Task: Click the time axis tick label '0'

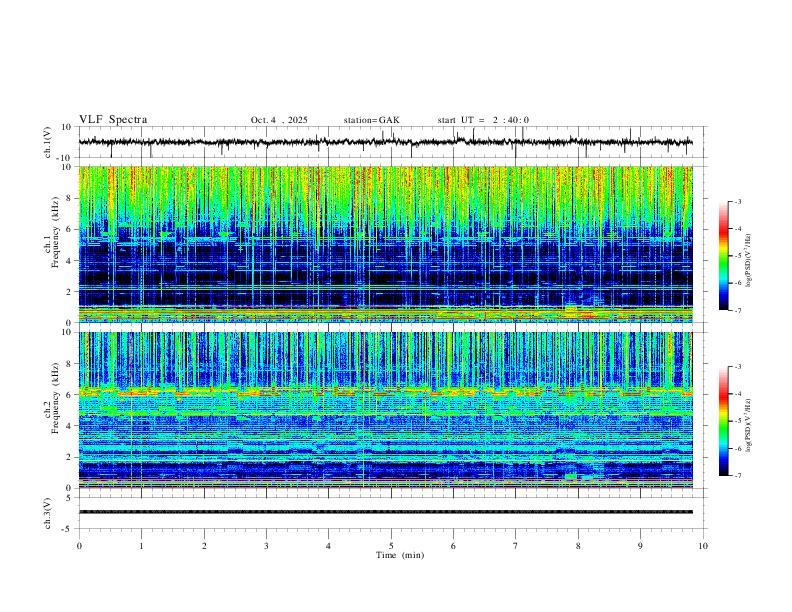Action: click(79, 546)
